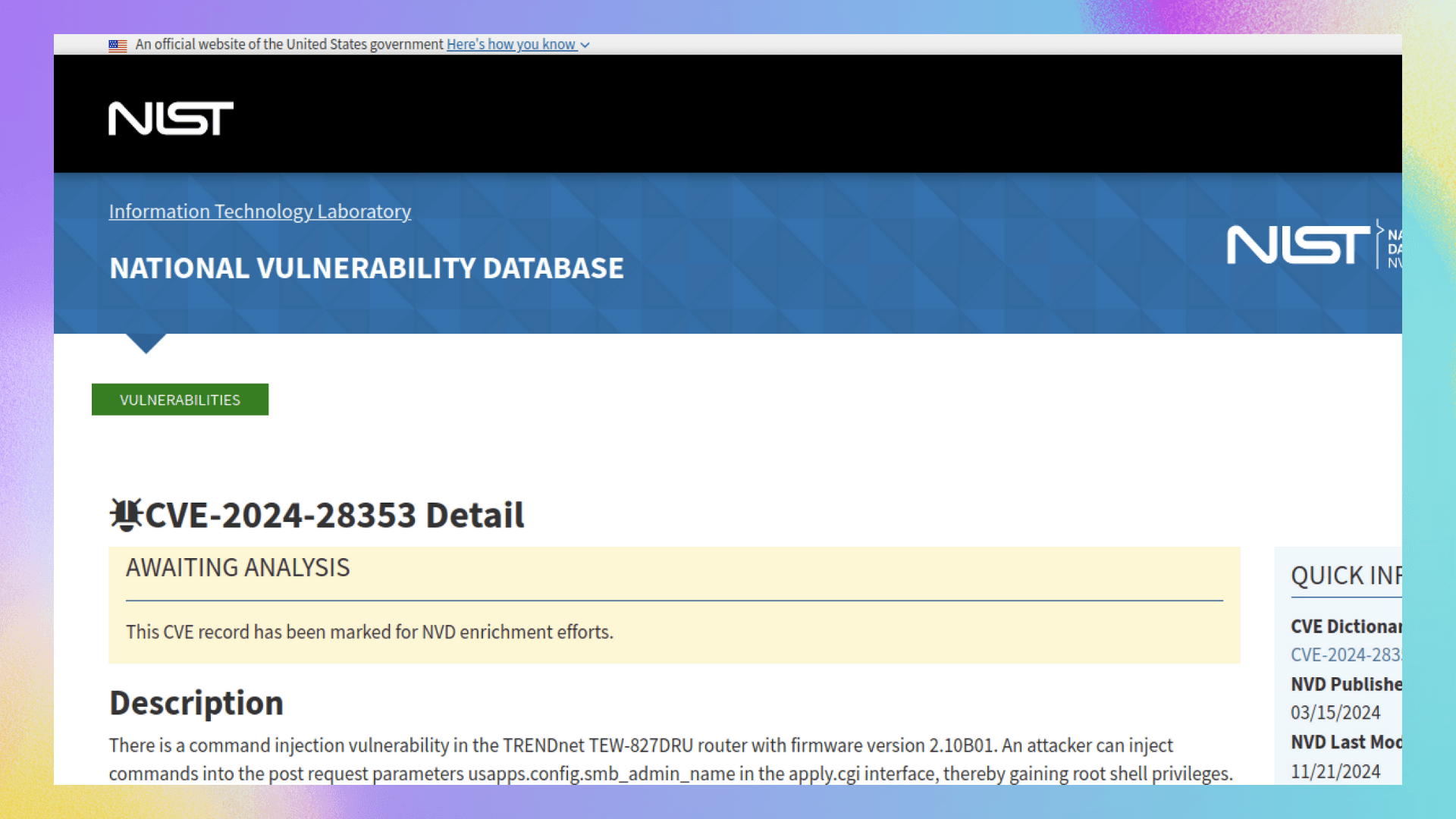Click the official US government website text
Image resolution: width=1456 pixels, height=819 pixels.
[289, 45]
